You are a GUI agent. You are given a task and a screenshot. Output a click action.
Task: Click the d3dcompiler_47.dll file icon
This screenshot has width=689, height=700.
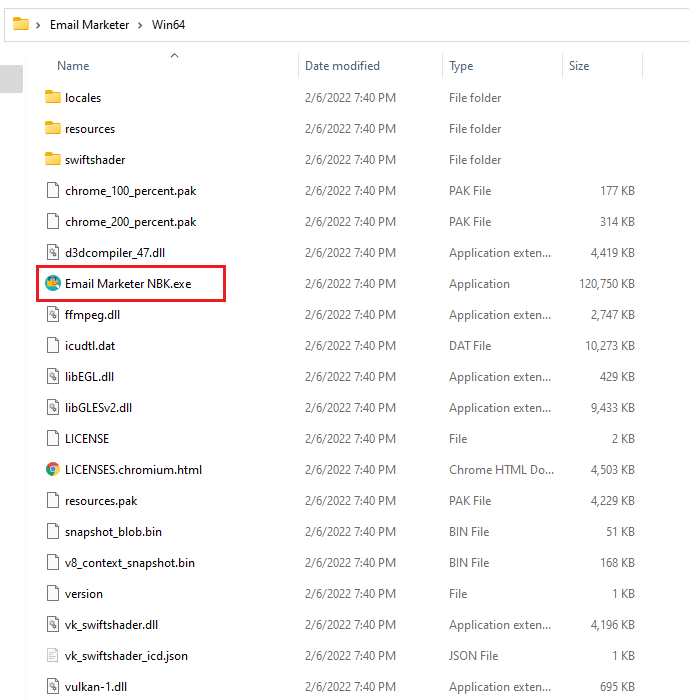53,252
